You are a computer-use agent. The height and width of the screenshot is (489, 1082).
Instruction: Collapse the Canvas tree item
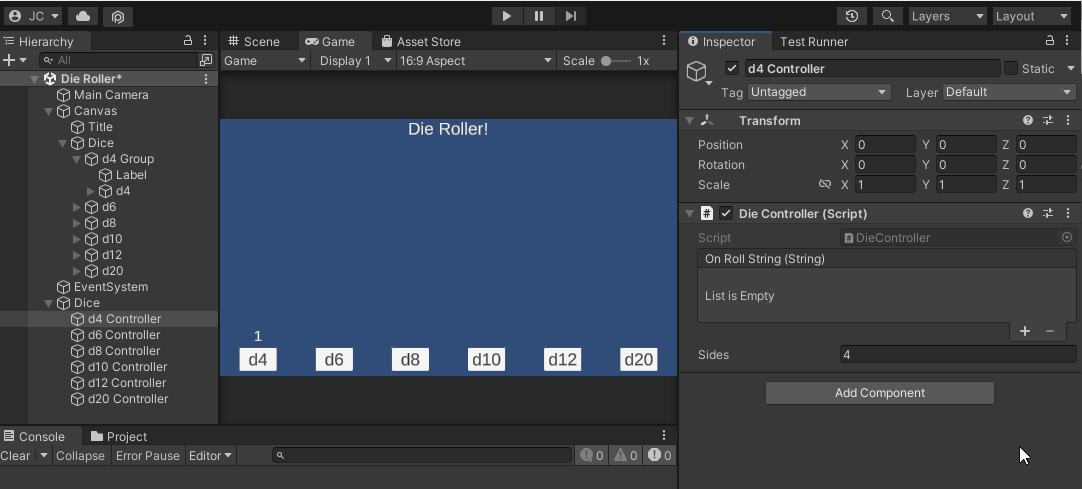click(48, 111)
